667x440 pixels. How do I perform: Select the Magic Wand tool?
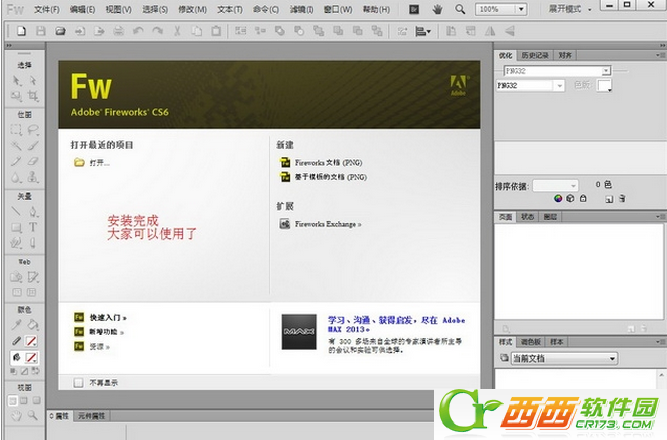[x=17, y=146]
